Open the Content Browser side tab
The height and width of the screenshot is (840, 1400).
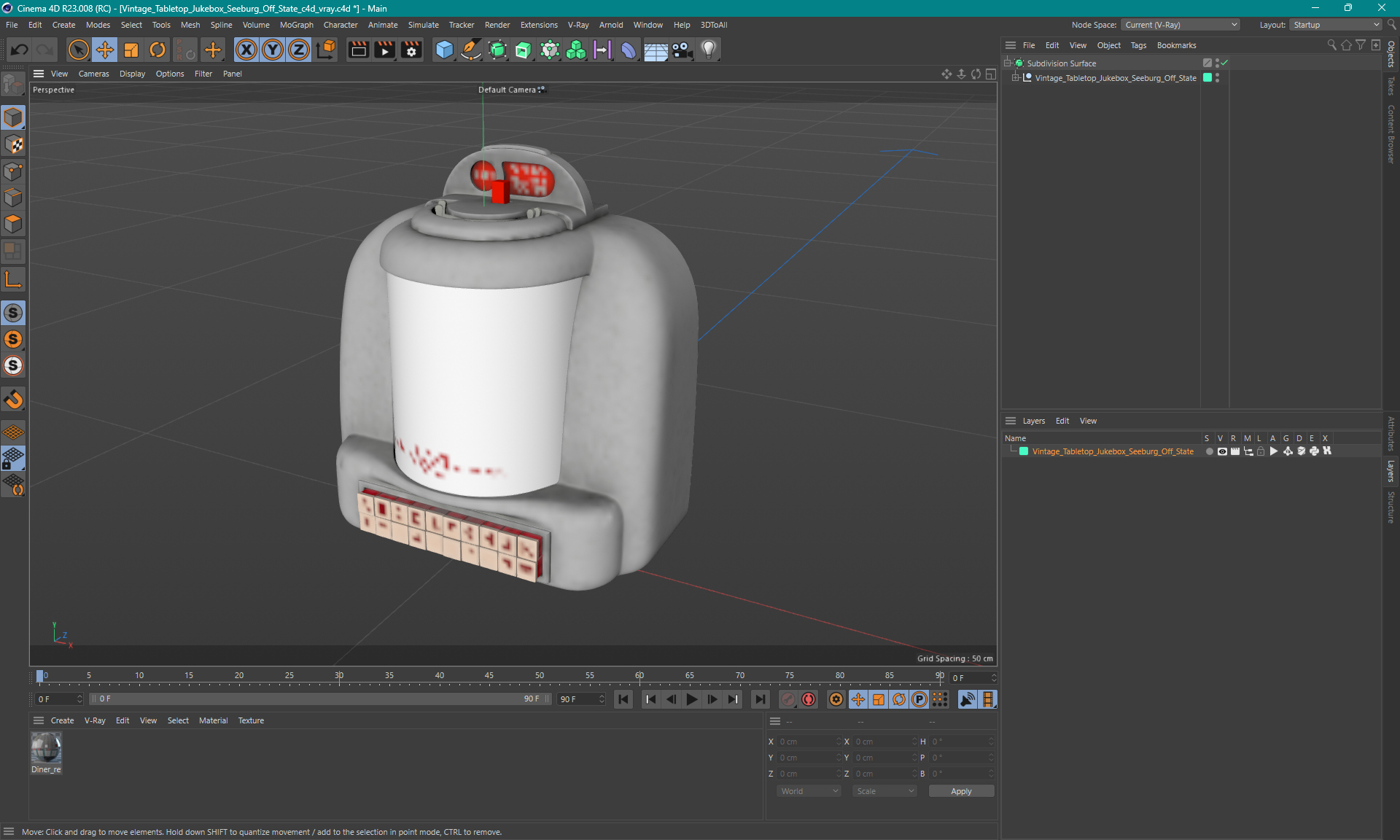click(1391, 133)
